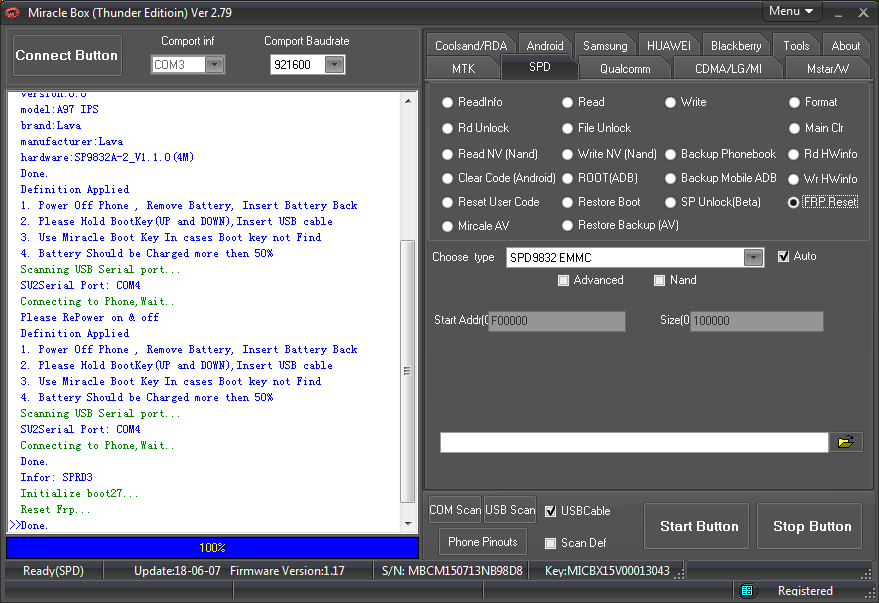879x603 pixels.
Task: Open the Mstar/W tab
Action: pyautogui.click(x=828, y=68)
